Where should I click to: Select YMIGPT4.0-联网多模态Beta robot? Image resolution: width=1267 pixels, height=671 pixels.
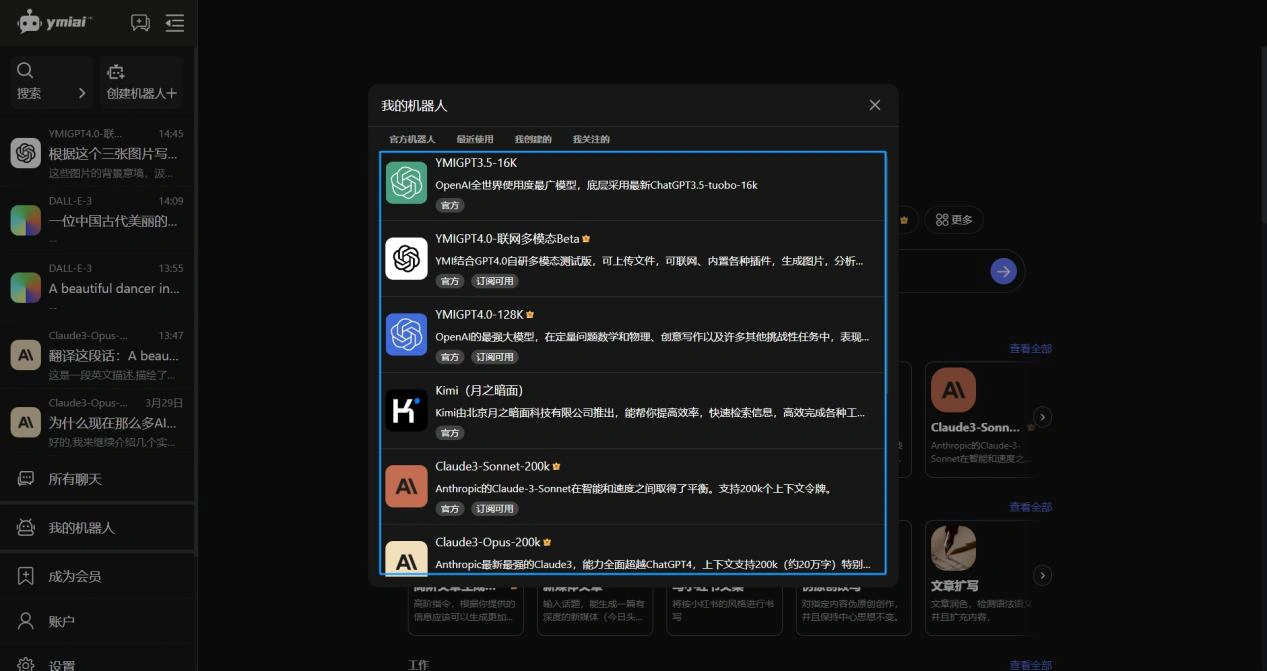pos(633,259)
